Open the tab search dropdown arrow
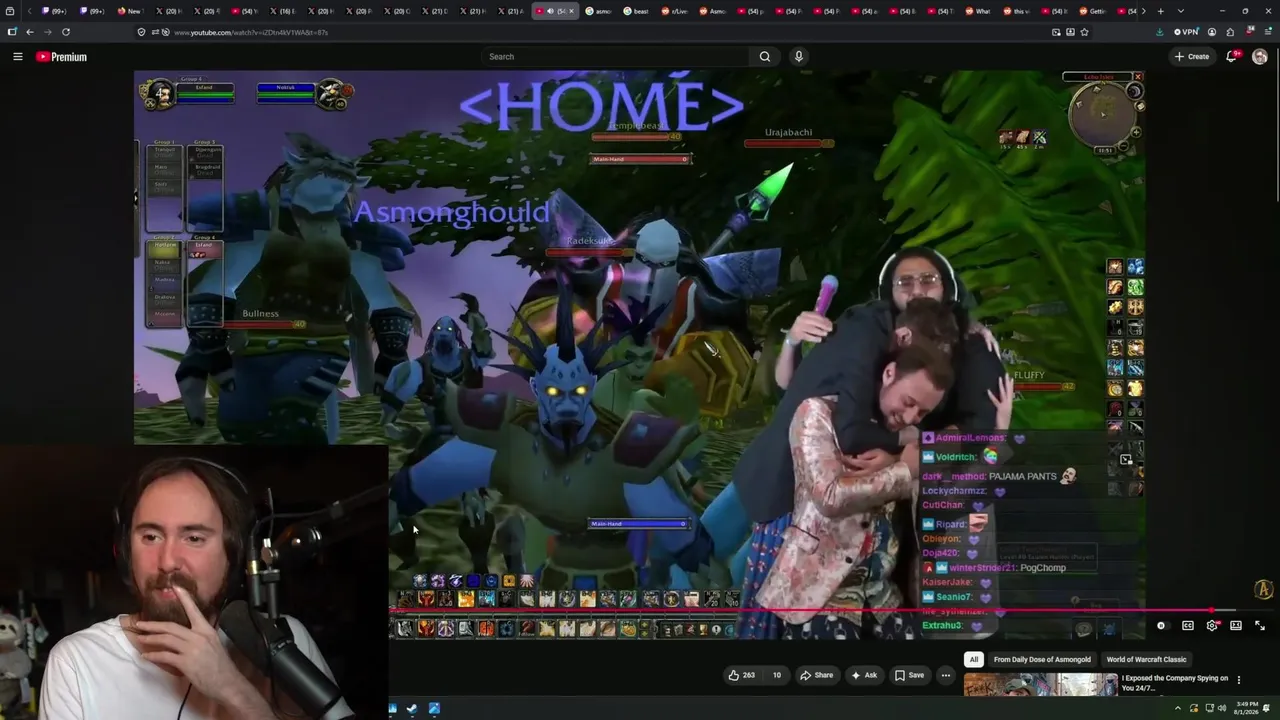 (1180, 11)
